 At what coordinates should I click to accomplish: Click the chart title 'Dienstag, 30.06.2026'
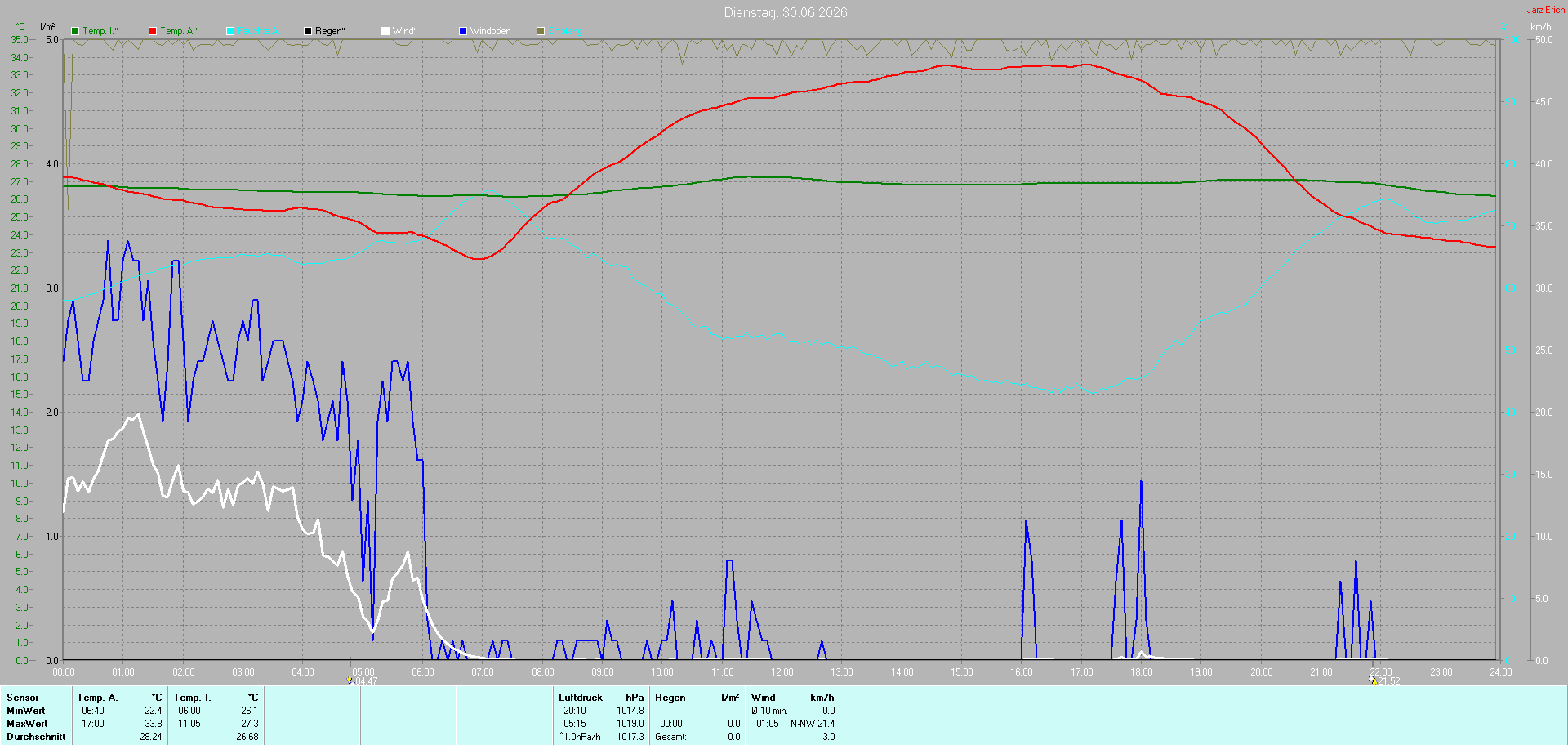786,12
